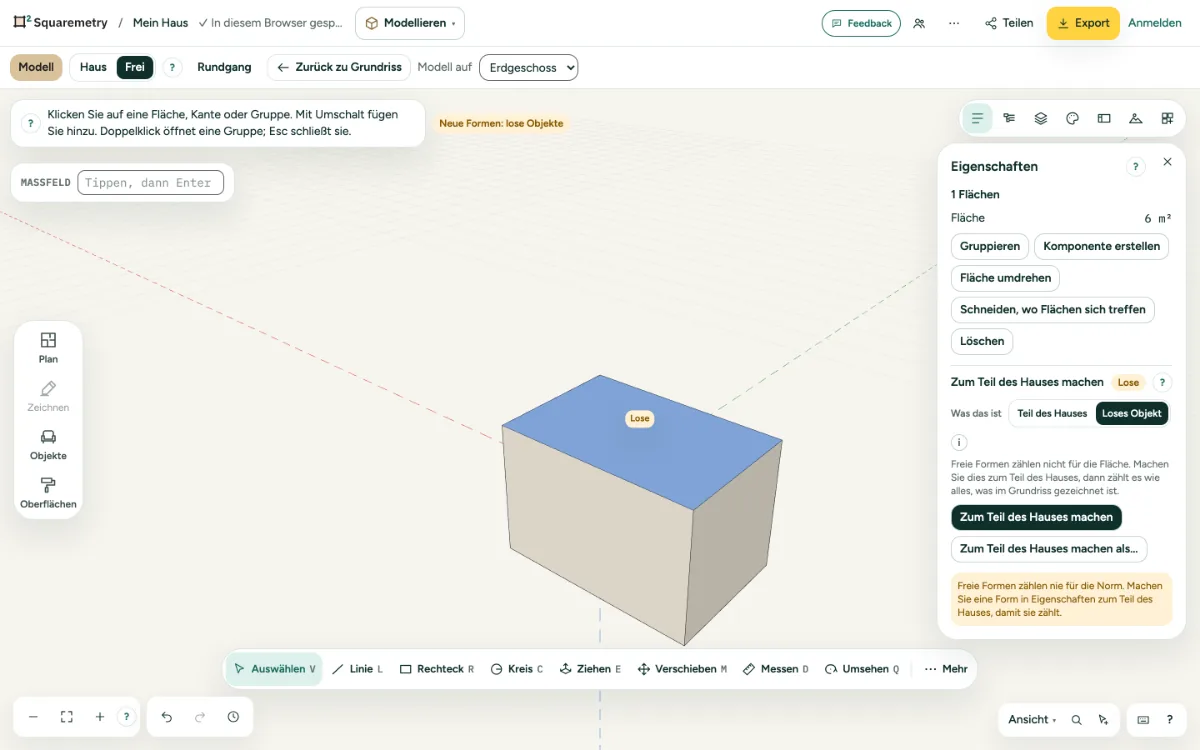Screen dimensions: 1200x750
Task: Open the Modellieren mode dropdown
Action: click(410, 23)
